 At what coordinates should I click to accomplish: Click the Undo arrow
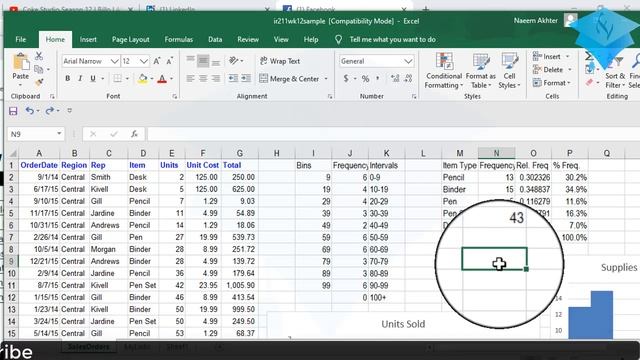tap(29, 111)
